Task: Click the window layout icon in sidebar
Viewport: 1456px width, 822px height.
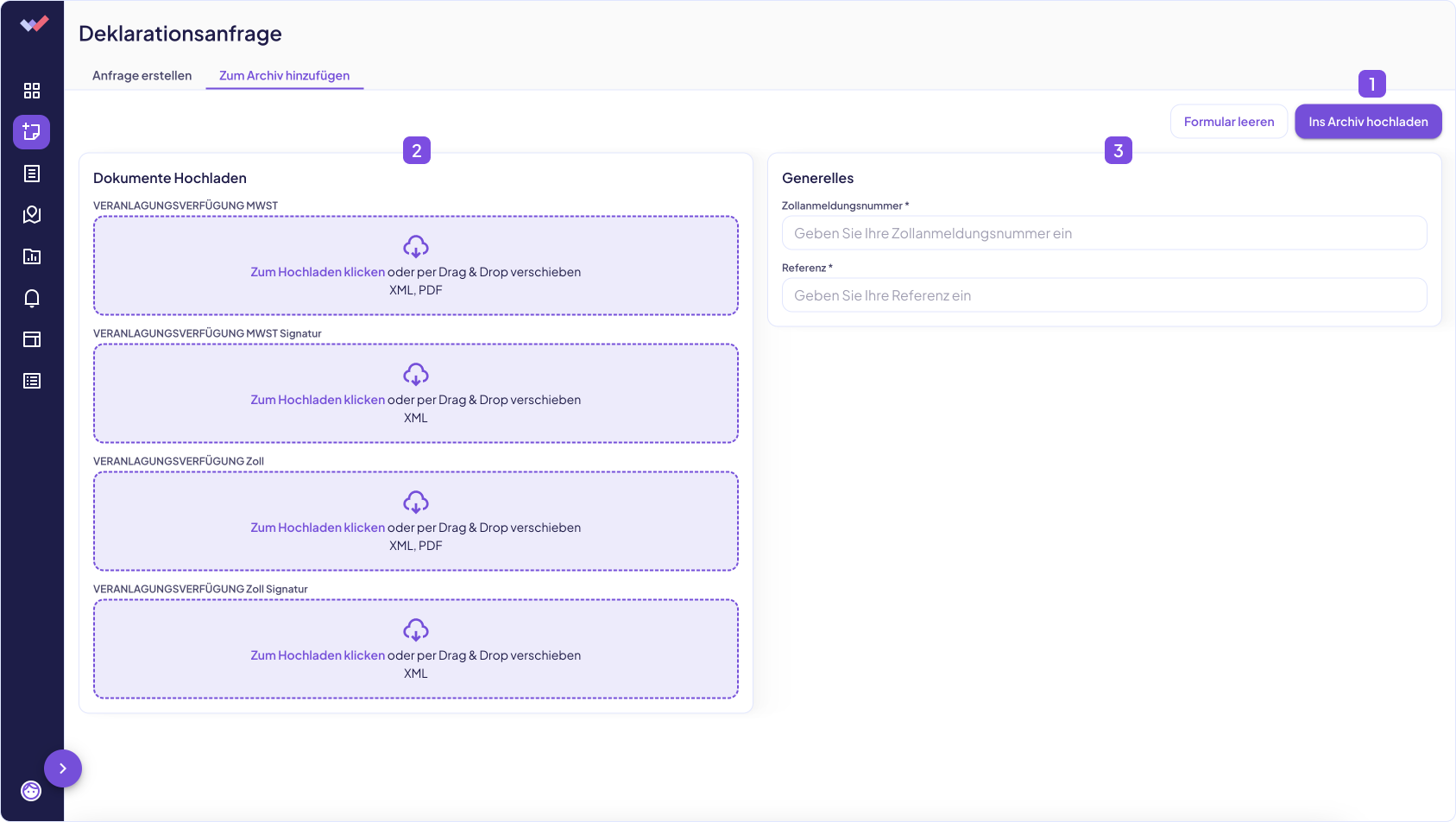Action: pos(32,339)
